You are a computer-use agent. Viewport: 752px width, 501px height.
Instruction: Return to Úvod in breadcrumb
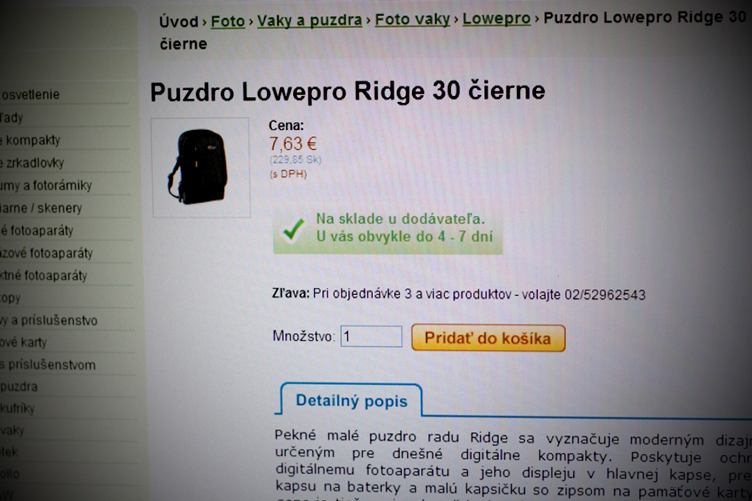click(178, 22)
